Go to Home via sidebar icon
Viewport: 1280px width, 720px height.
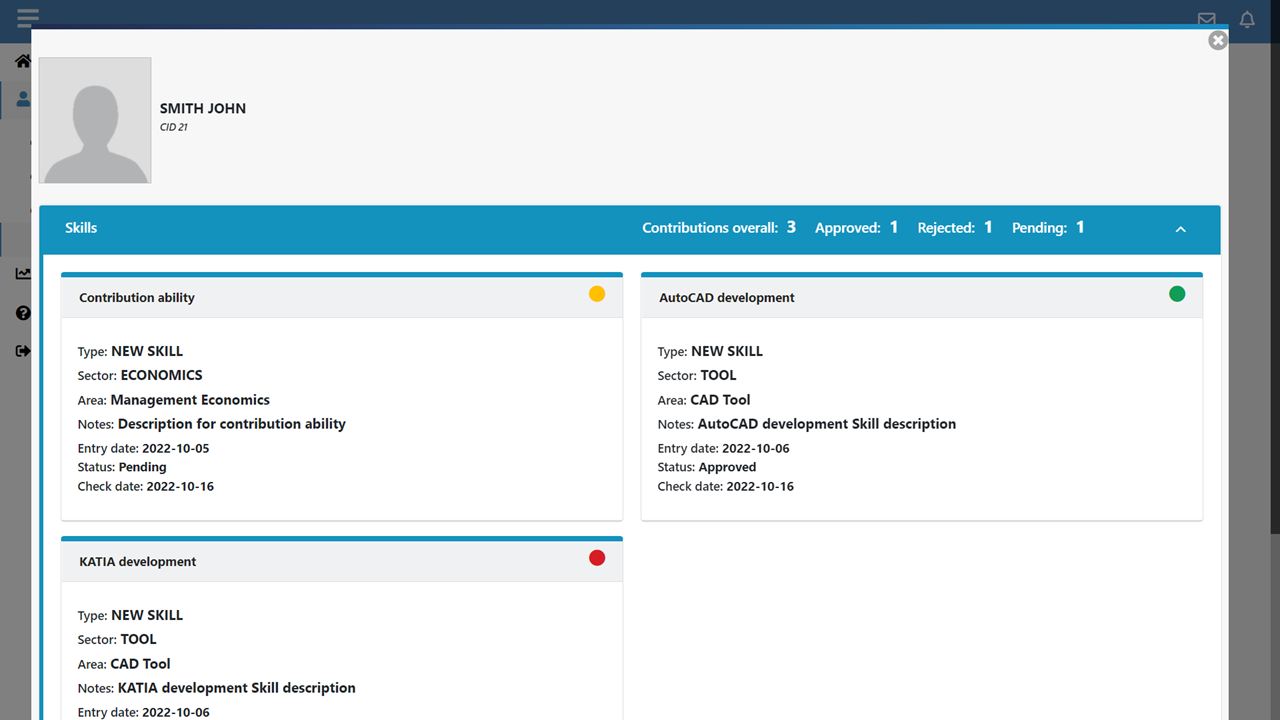point(22,62)
